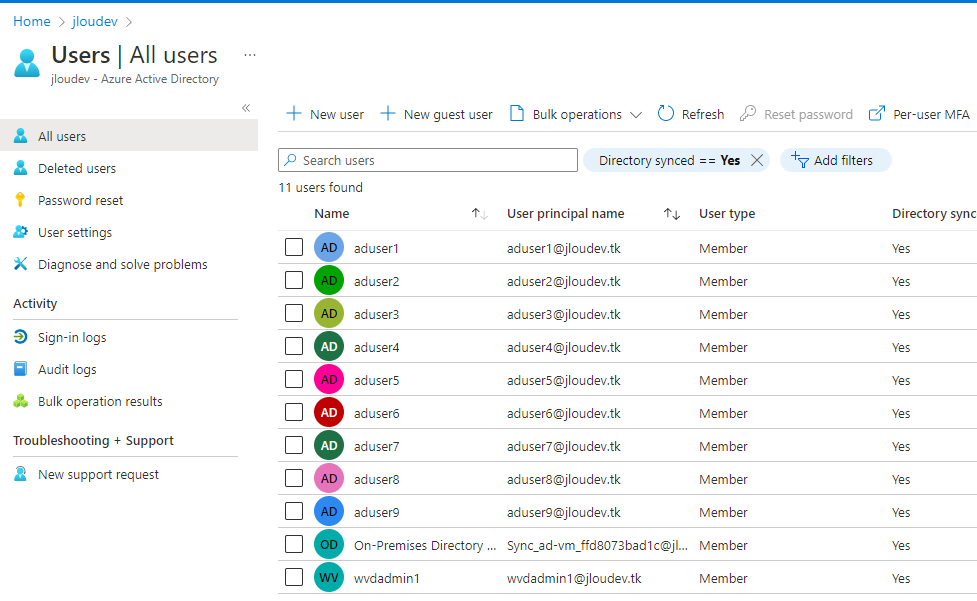Open Per-user MFA link
The width and height of the screenshot is (977, 601).
[919, 114]
